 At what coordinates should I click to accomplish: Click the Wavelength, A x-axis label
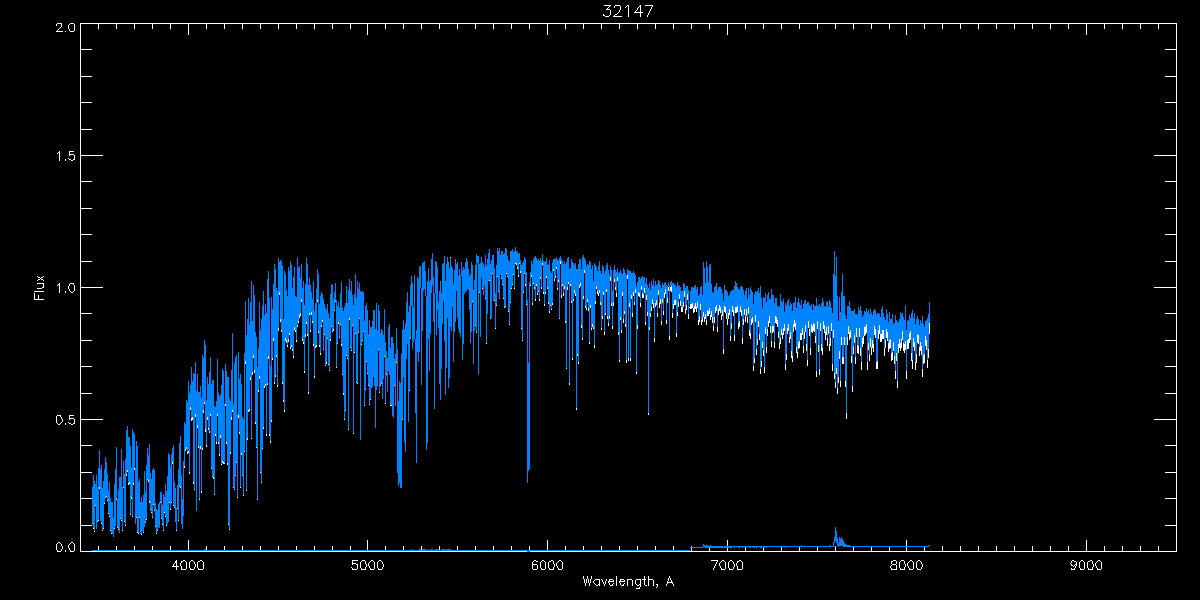(627, 582)
